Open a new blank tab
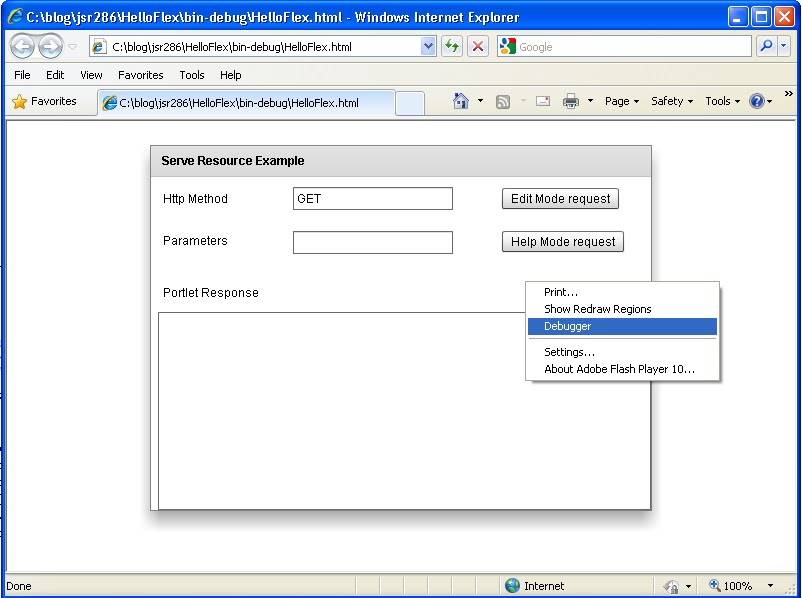The width and height of the screenshot is (802, 598). pyautogui.click(x=410, y=103)
